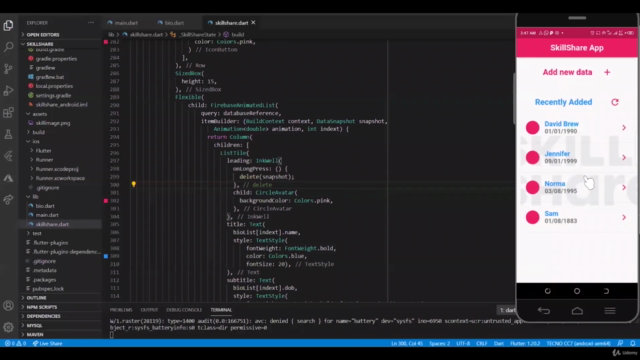Open Norma entry chevron

[624, 187]
